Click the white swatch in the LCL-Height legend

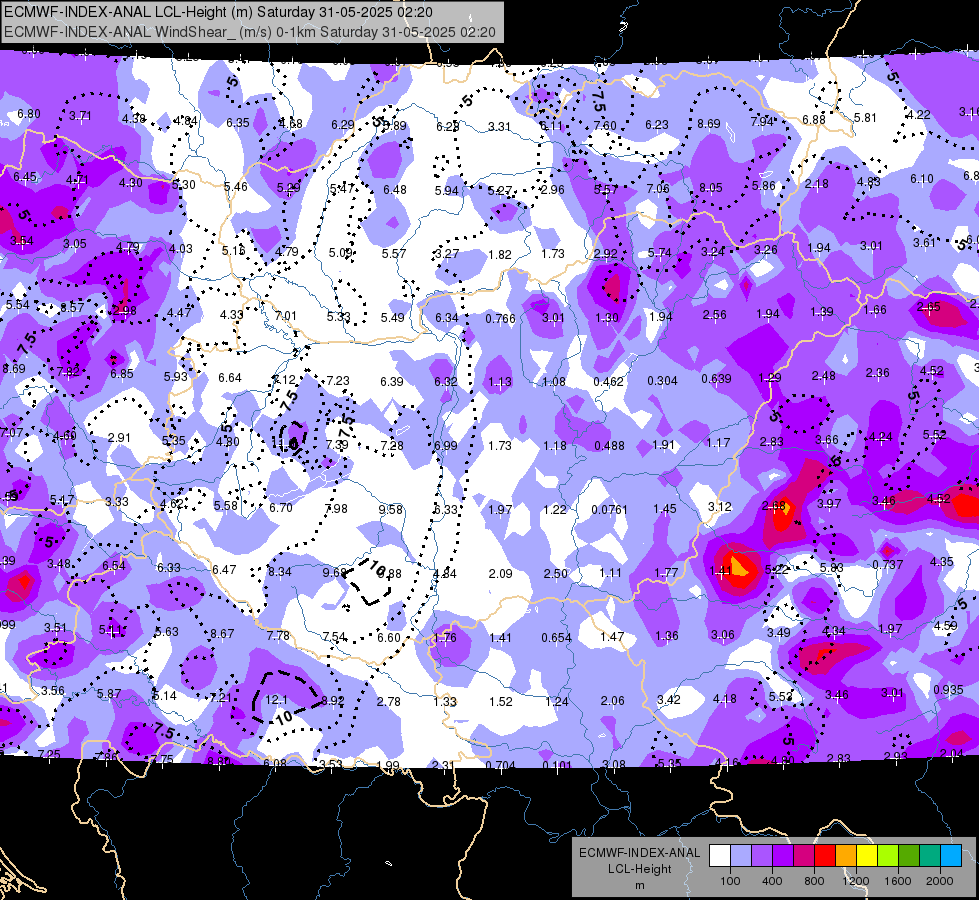720,856
